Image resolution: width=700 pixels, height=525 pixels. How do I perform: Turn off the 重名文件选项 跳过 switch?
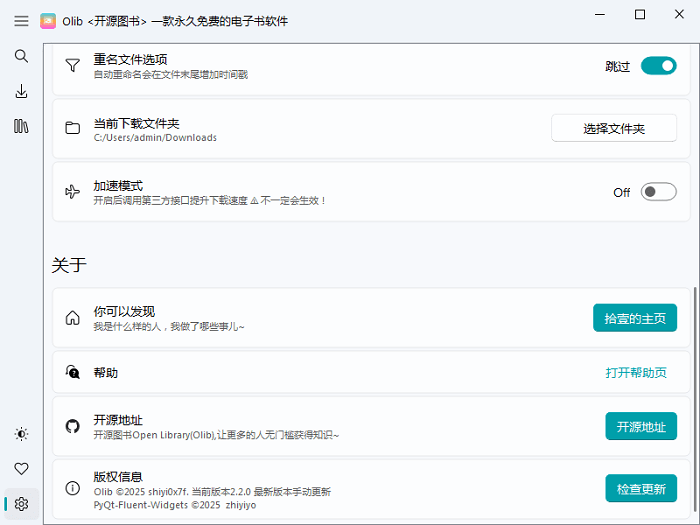point(658,66)
